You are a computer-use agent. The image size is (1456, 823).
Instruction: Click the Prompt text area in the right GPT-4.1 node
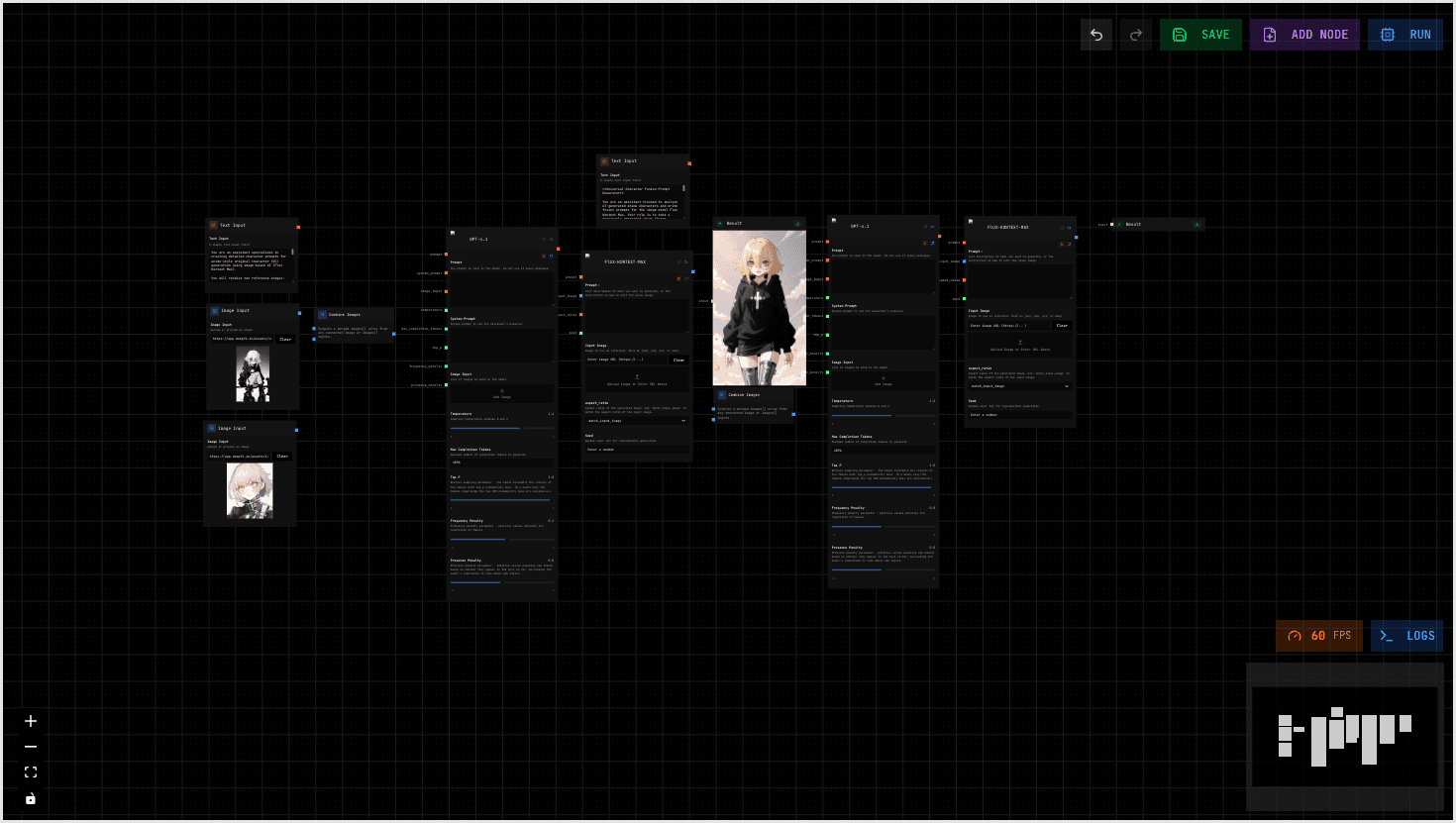pos(884,276)
